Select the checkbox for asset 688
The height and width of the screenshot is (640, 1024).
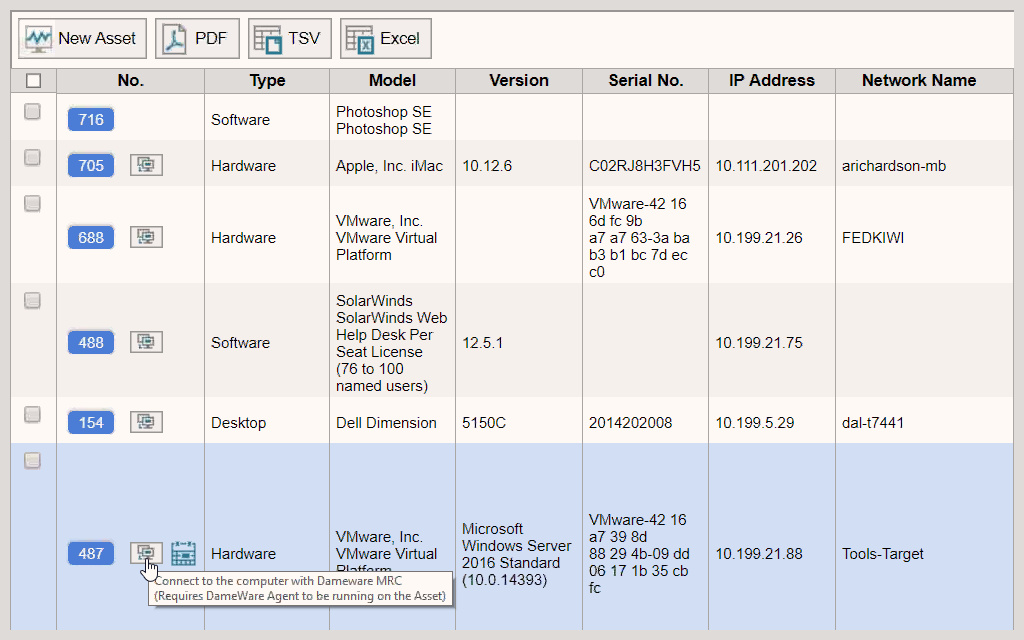pyautogui.click(x=32, y=204)
